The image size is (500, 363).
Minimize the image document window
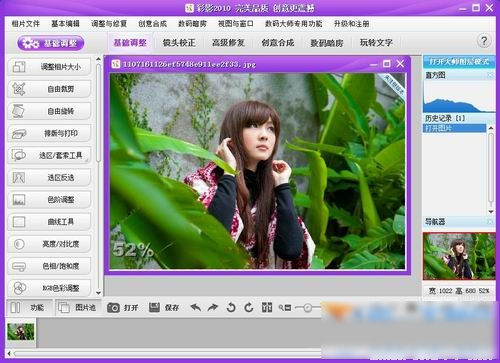[373, 64]
